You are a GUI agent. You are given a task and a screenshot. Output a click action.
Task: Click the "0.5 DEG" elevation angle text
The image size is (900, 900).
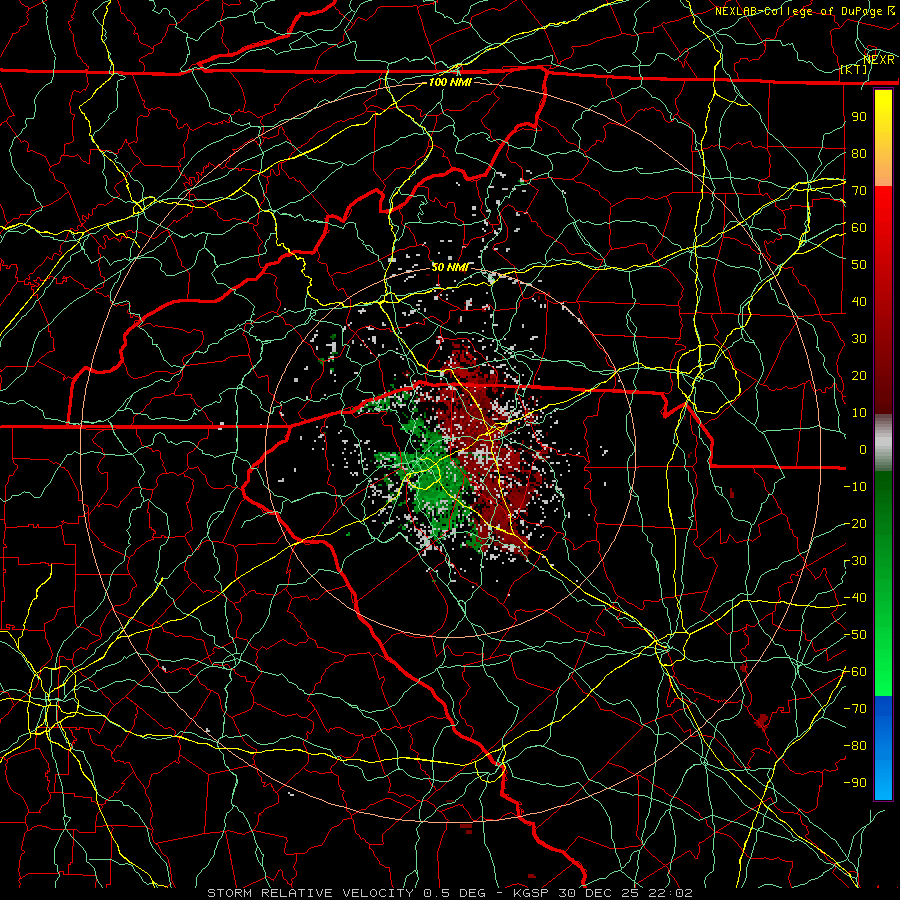coord(454,893)
